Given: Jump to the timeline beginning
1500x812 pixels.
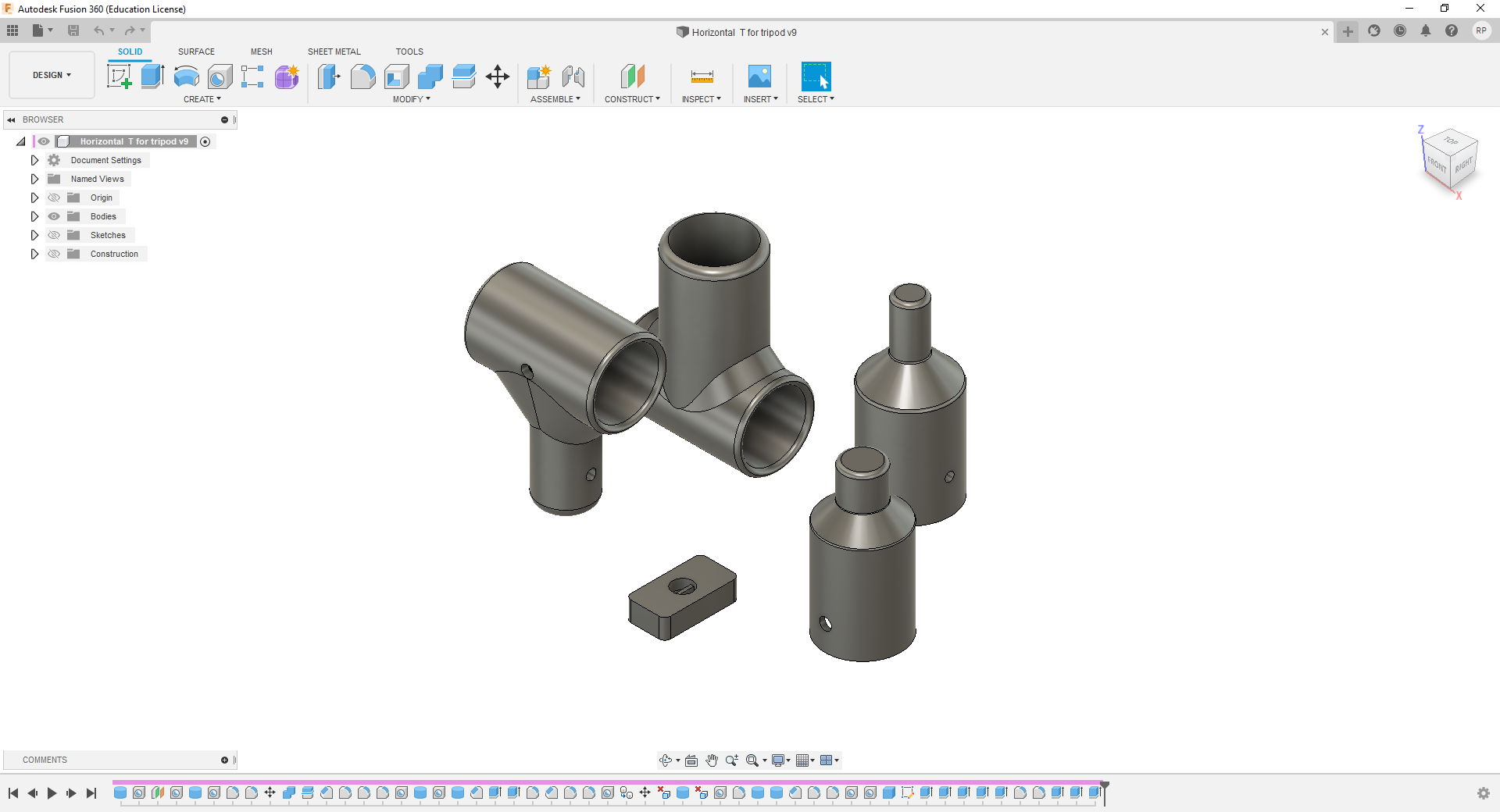Looking at the screenshot, I should [13, 793].
